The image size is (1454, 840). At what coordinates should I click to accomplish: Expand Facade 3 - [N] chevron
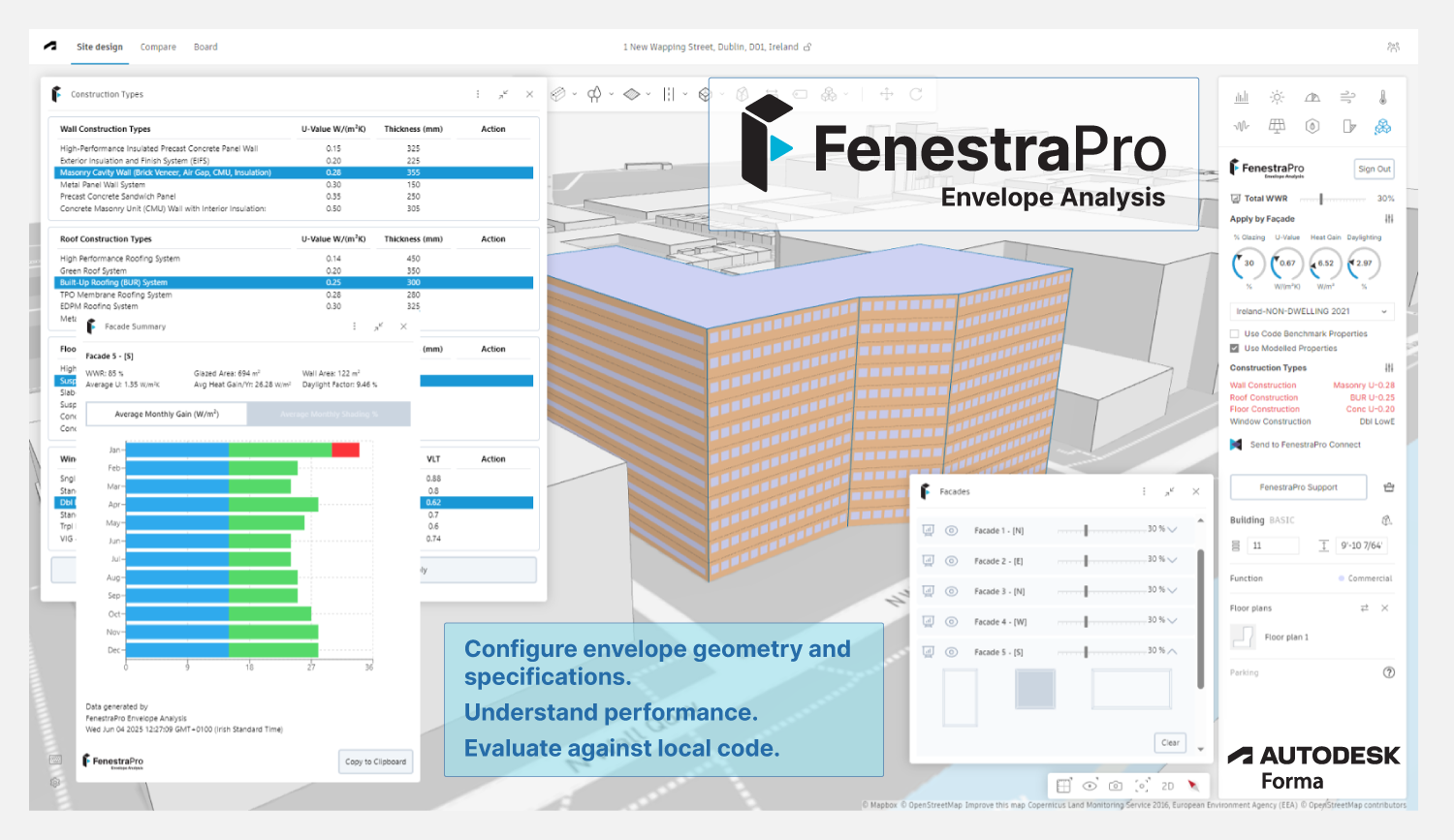pyautogui.click(x=1173, y=590)
